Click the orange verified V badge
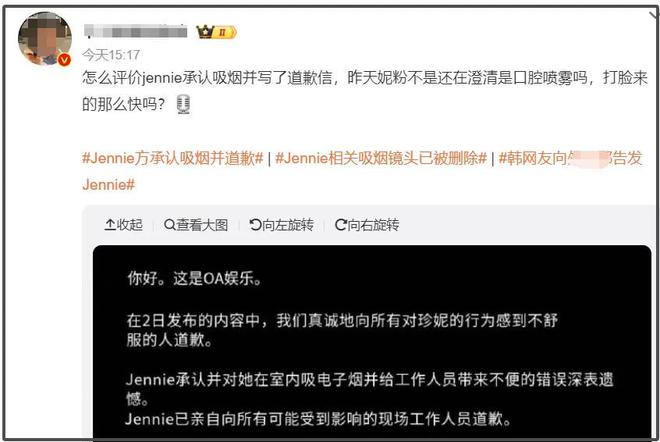 click(x=64, y=60)
